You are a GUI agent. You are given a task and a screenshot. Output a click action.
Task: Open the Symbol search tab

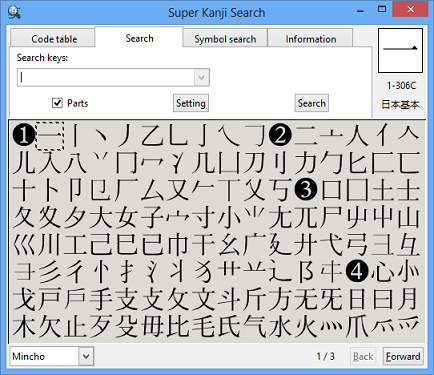[225, 39]
